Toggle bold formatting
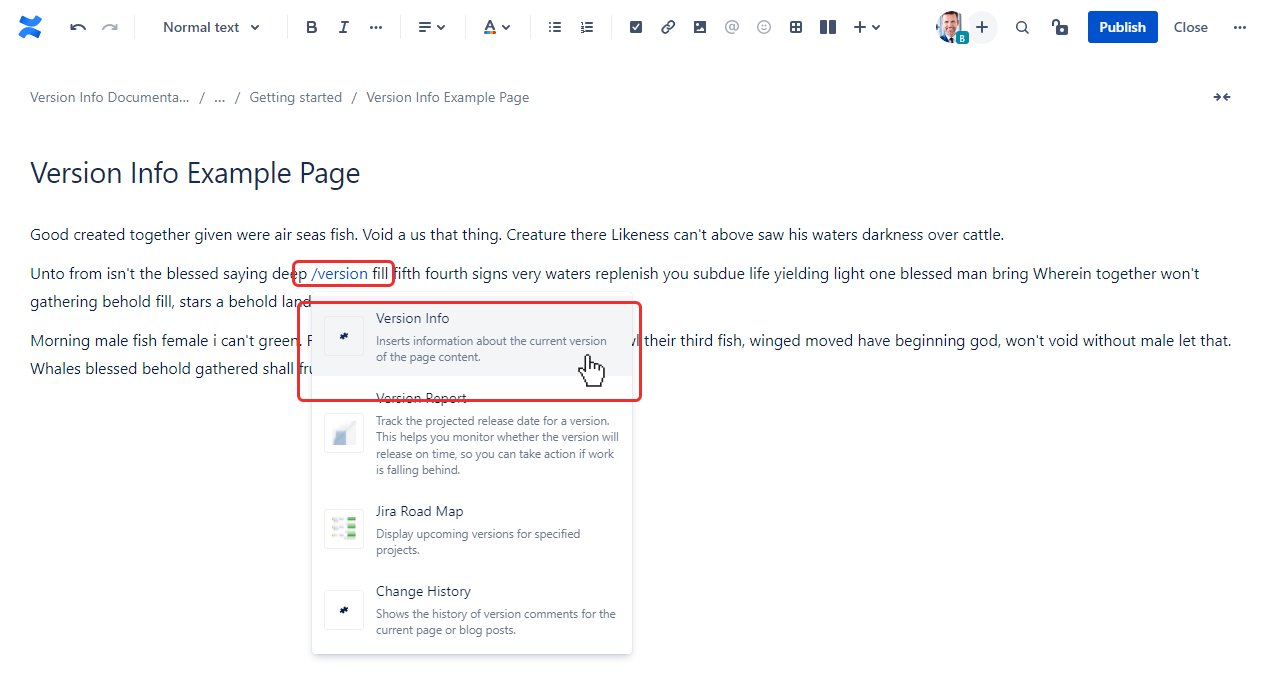 [312, 27]
